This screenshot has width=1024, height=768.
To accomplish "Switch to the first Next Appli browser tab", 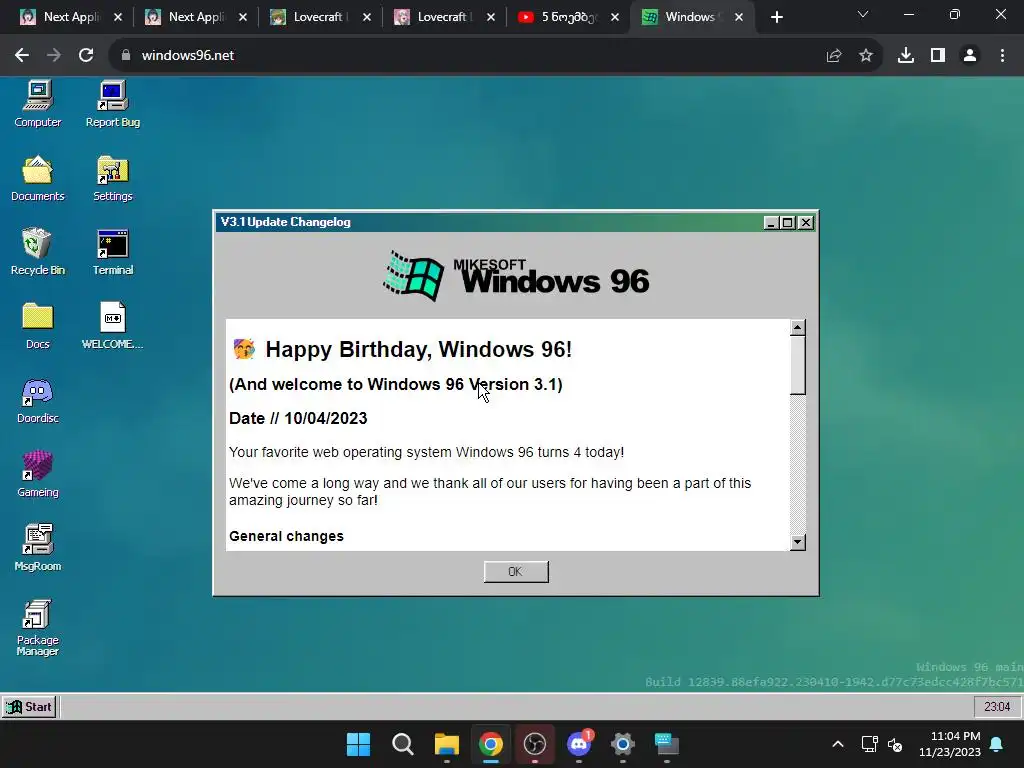I will pos(70,17).
